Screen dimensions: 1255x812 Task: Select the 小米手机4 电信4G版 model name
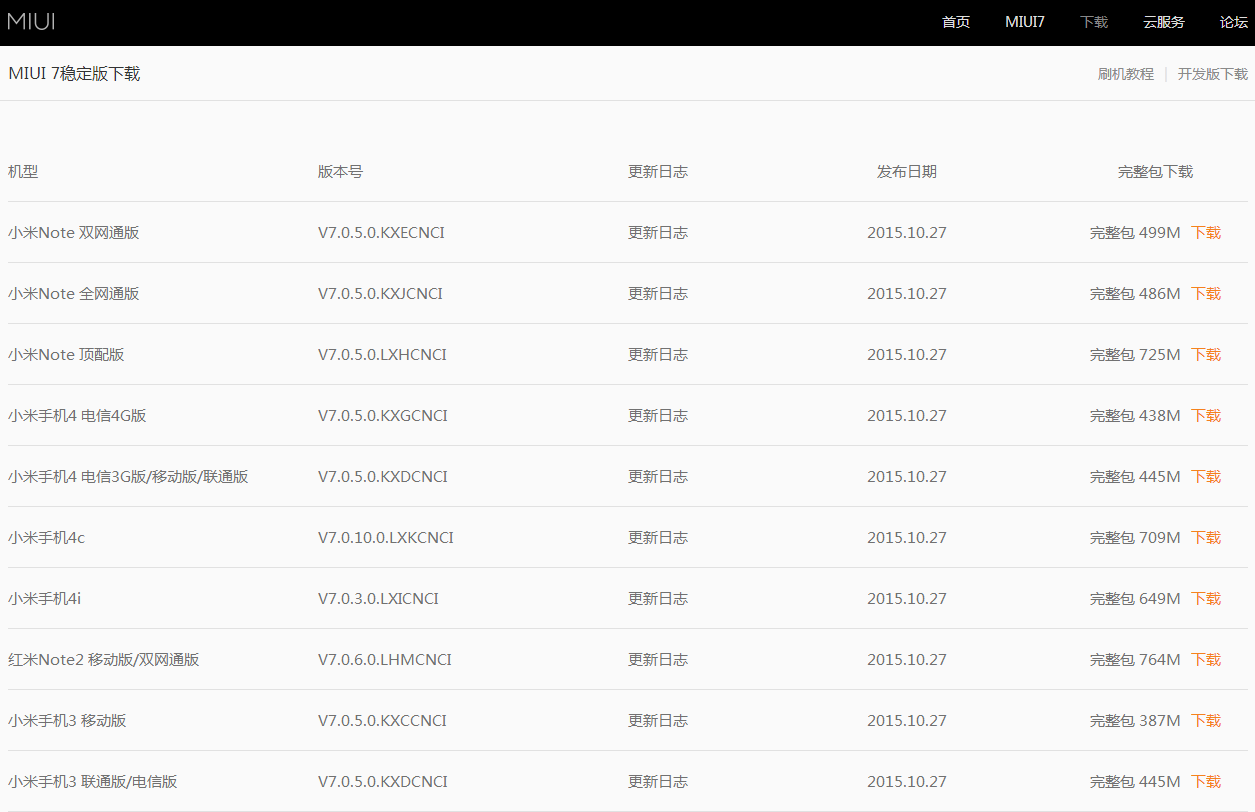click(77, 416)
